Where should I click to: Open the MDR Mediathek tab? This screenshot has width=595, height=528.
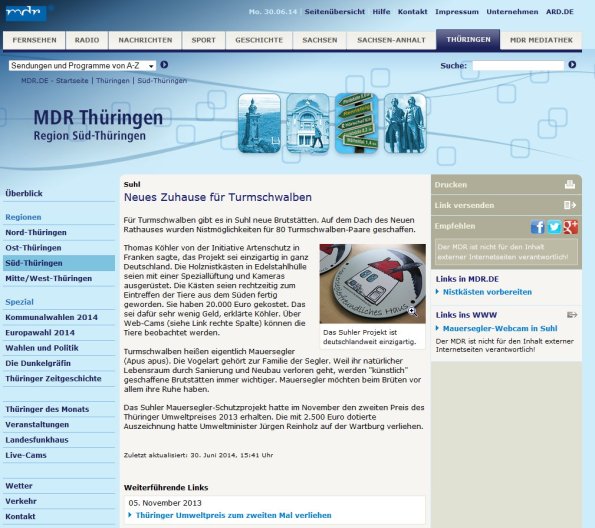(x=541, y=40)
